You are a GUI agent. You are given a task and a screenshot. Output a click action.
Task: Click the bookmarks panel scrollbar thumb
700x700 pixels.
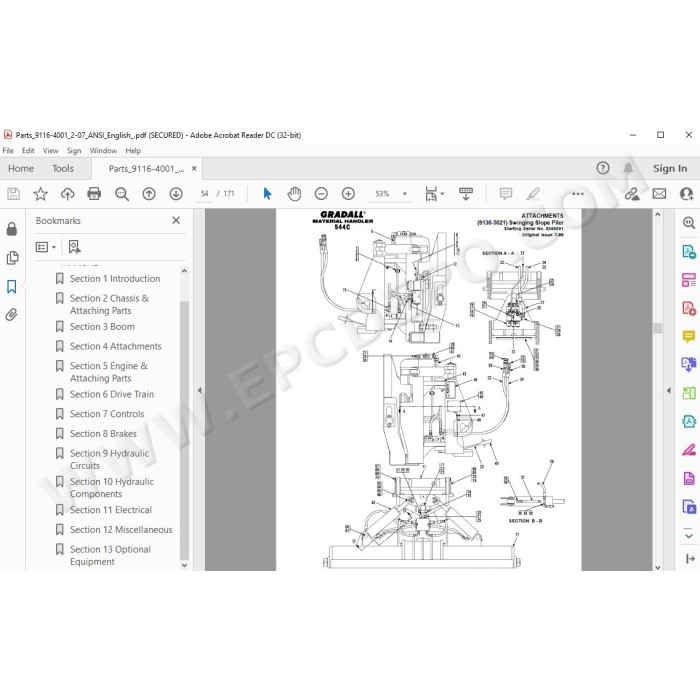[184, 430]
